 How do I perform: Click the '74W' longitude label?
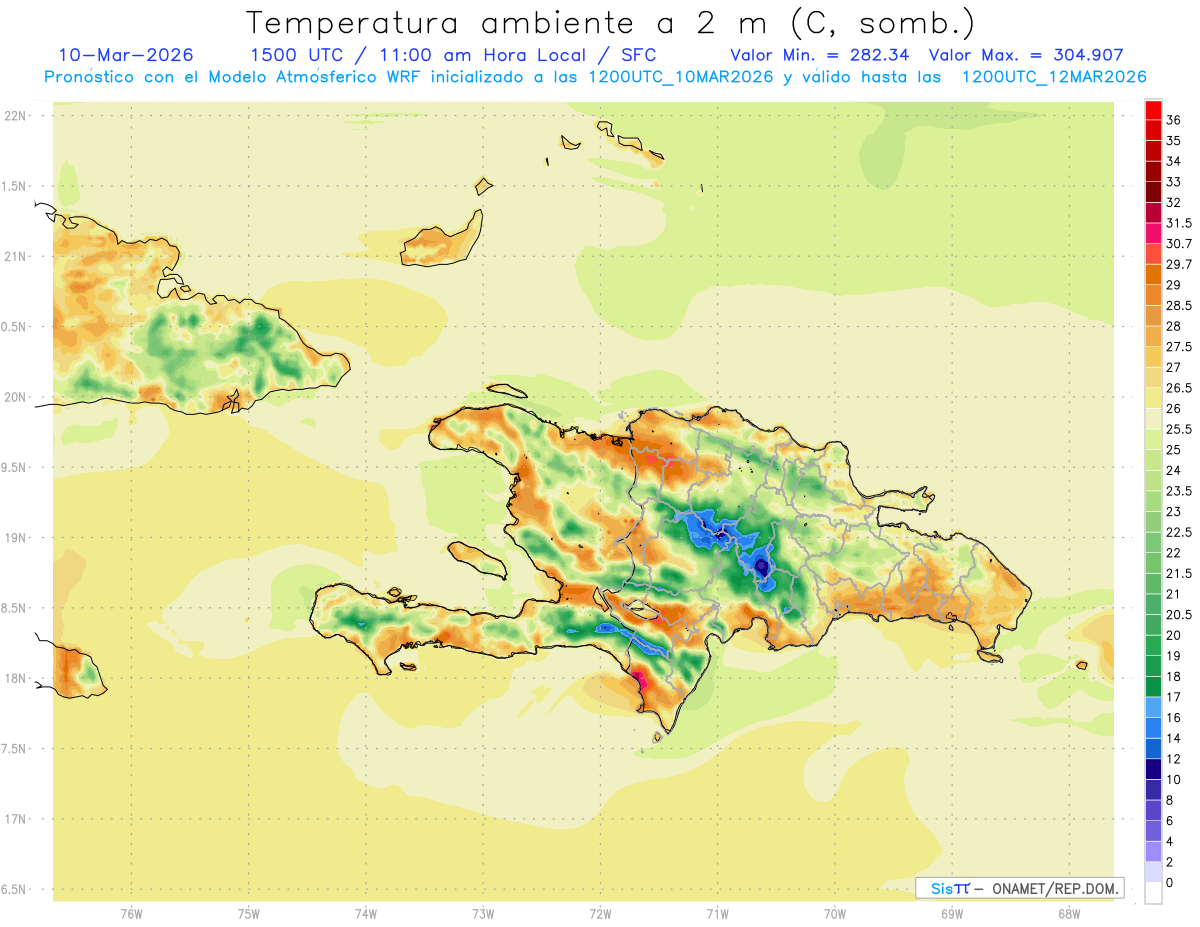point(366,913)
